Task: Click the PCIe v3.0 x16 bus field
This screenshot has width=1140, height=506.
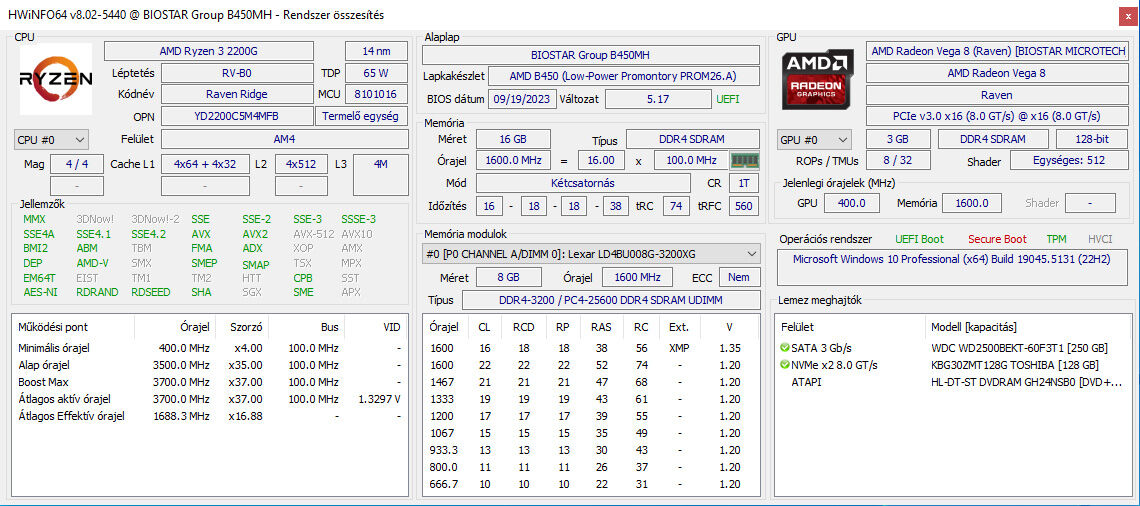Action: (x=997, y=116)
